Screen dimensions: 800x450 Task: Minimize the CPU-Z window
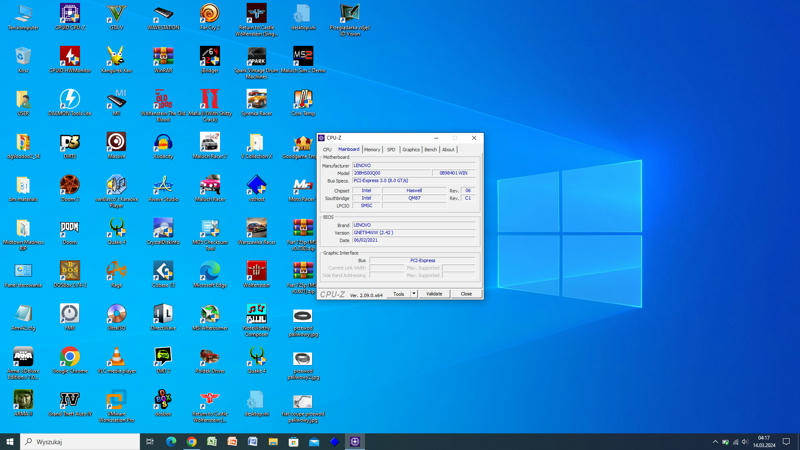coord(436,138)
